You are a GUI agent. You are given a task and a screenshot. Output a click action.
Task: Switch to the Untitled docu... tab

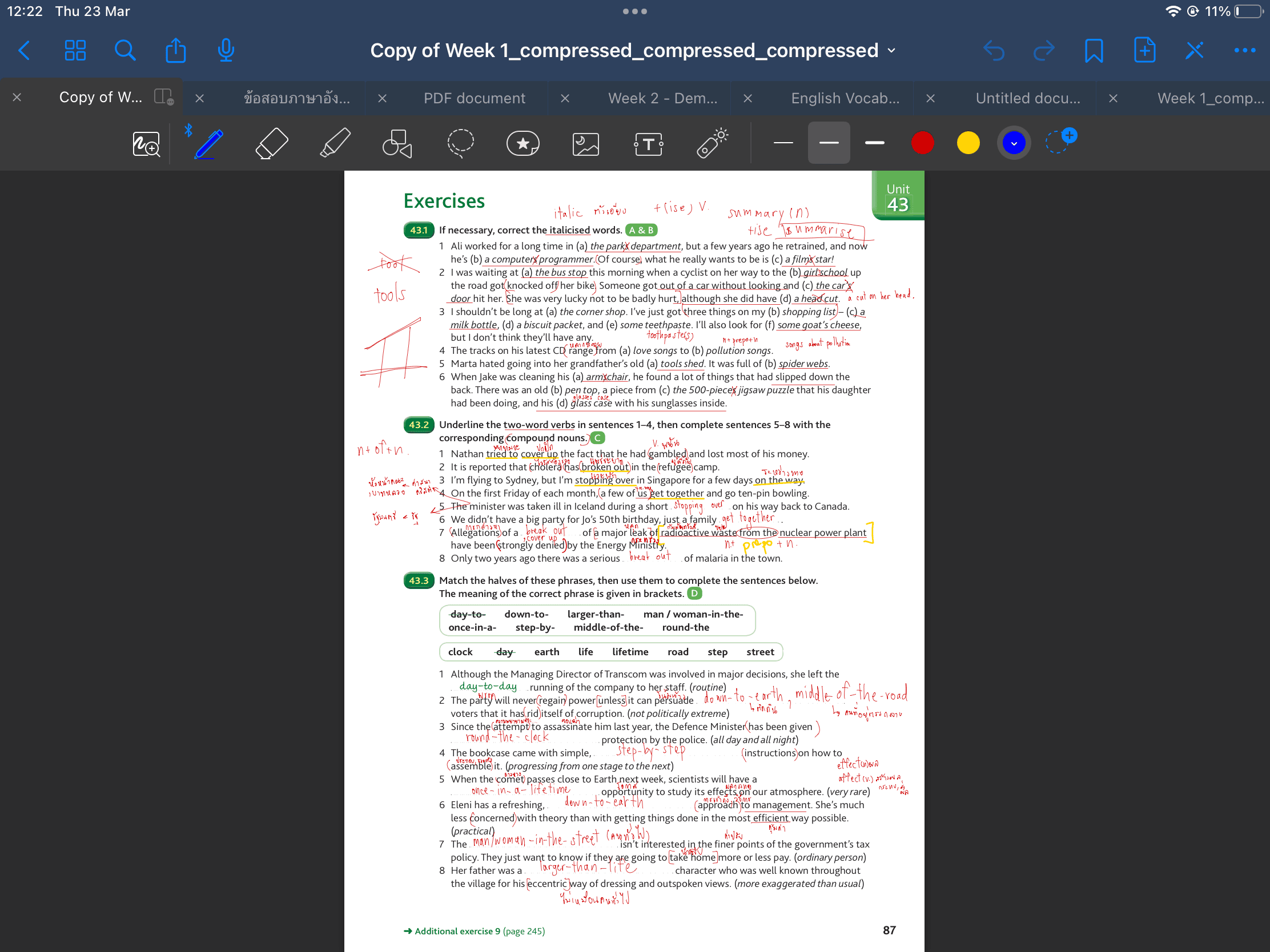pyautogui.click(x=1028, y=98)
